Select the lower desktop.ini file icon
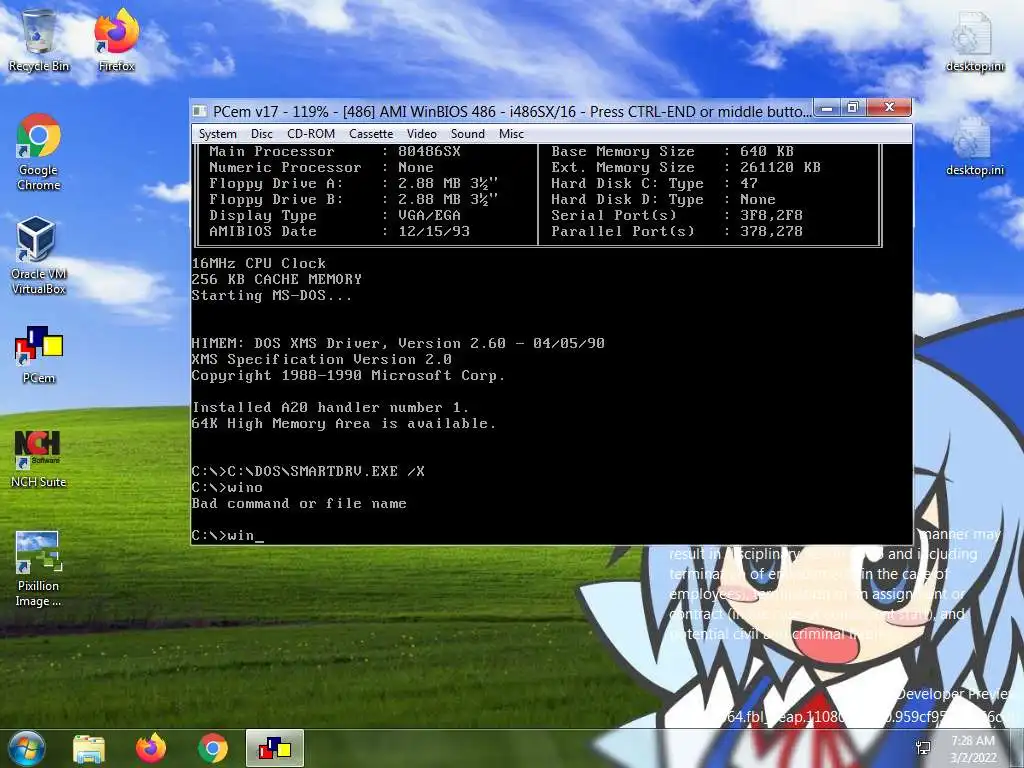 [x=974, y=146]
